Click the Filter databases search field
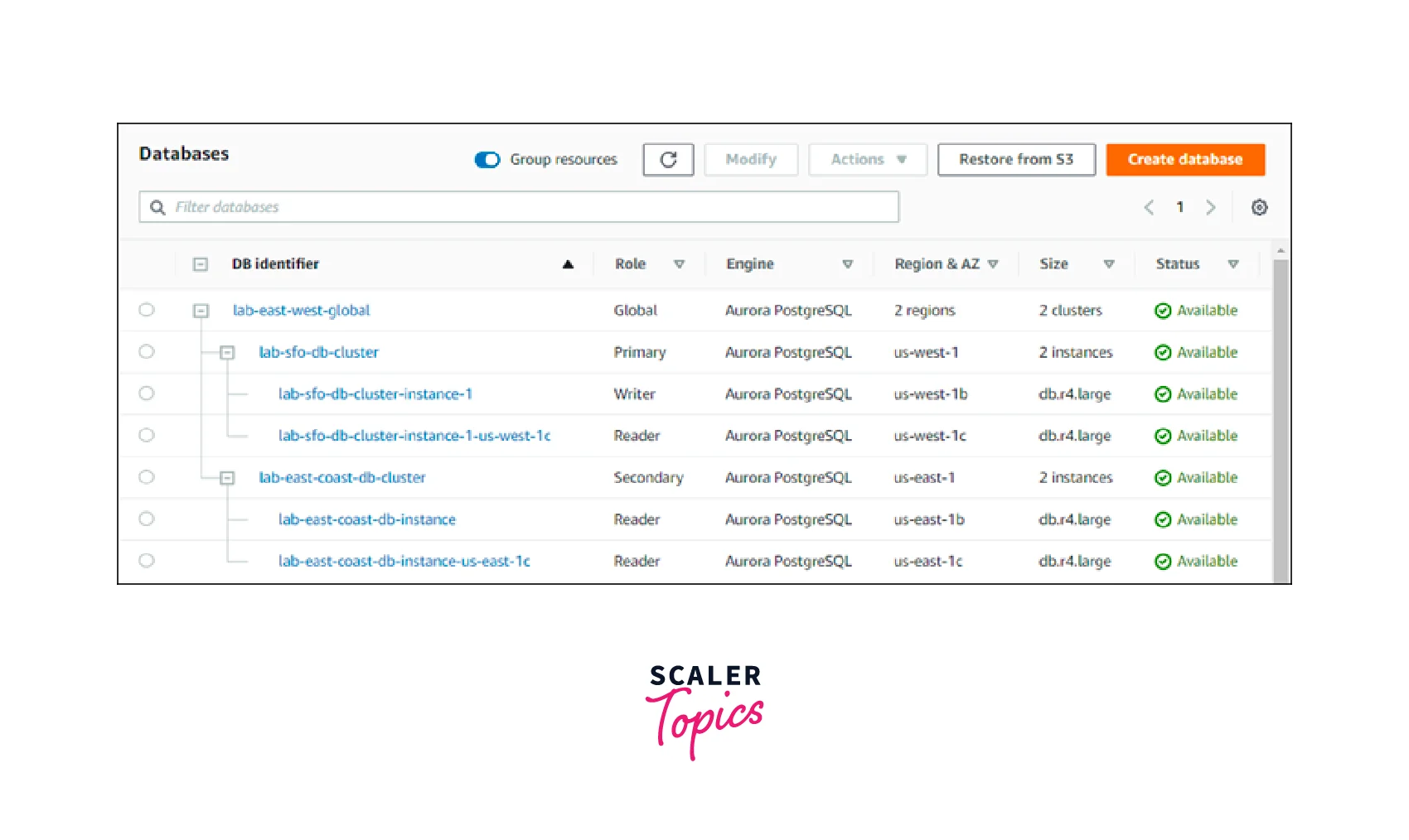 coord(530,207)
